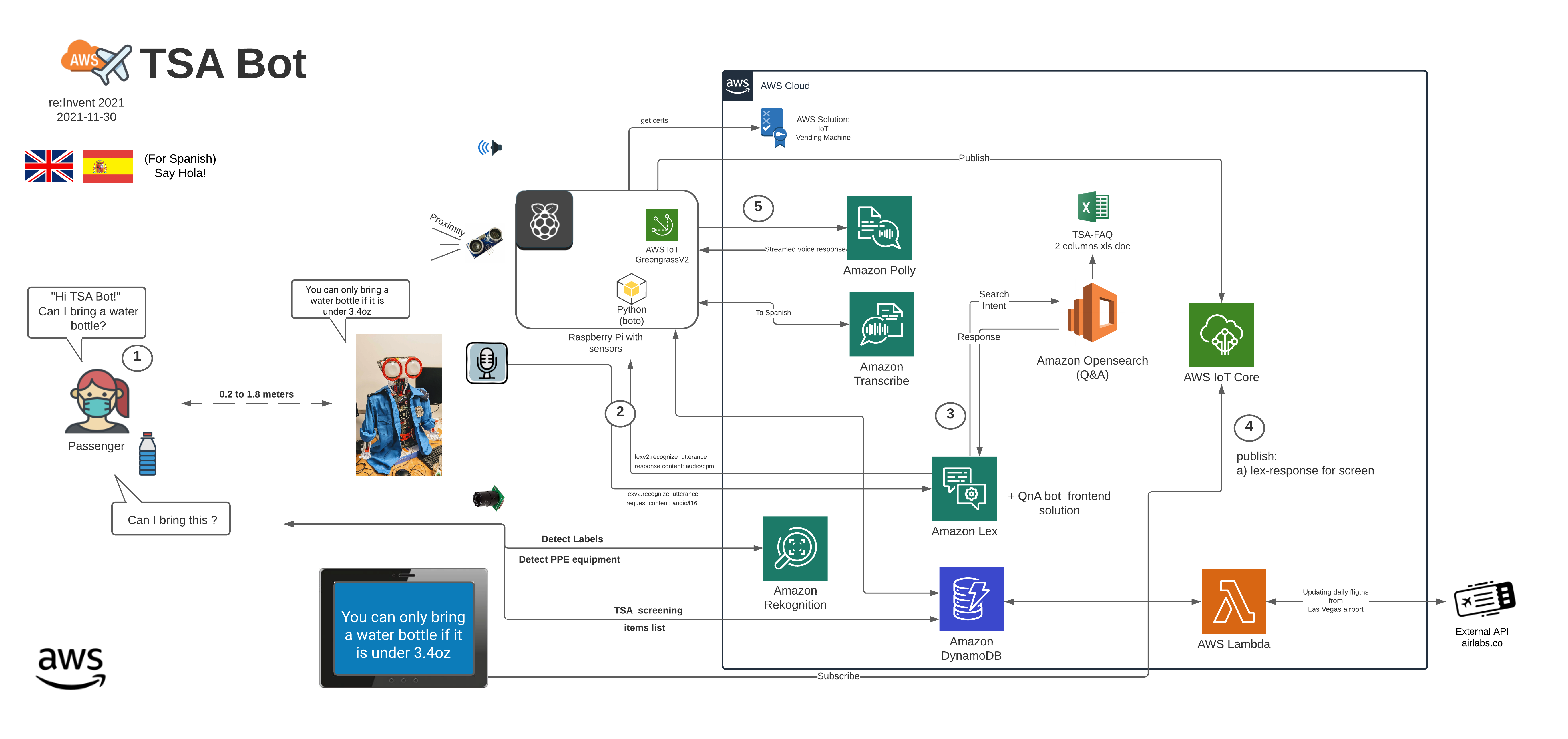Viewport: 1568px width, 739px height.
Task: Click the TSA Bot robot photo
Action: click(398, 405)
